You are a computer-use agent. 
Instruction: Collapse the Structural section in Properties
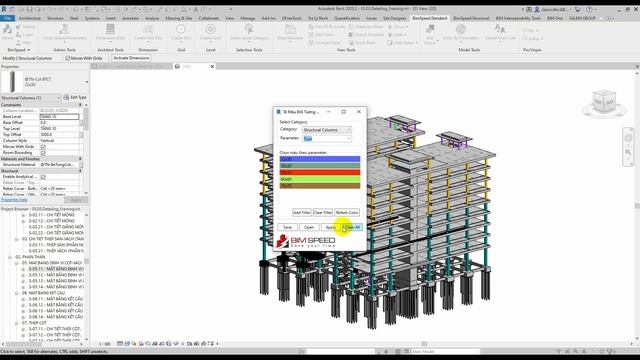(x=80, y=171)
